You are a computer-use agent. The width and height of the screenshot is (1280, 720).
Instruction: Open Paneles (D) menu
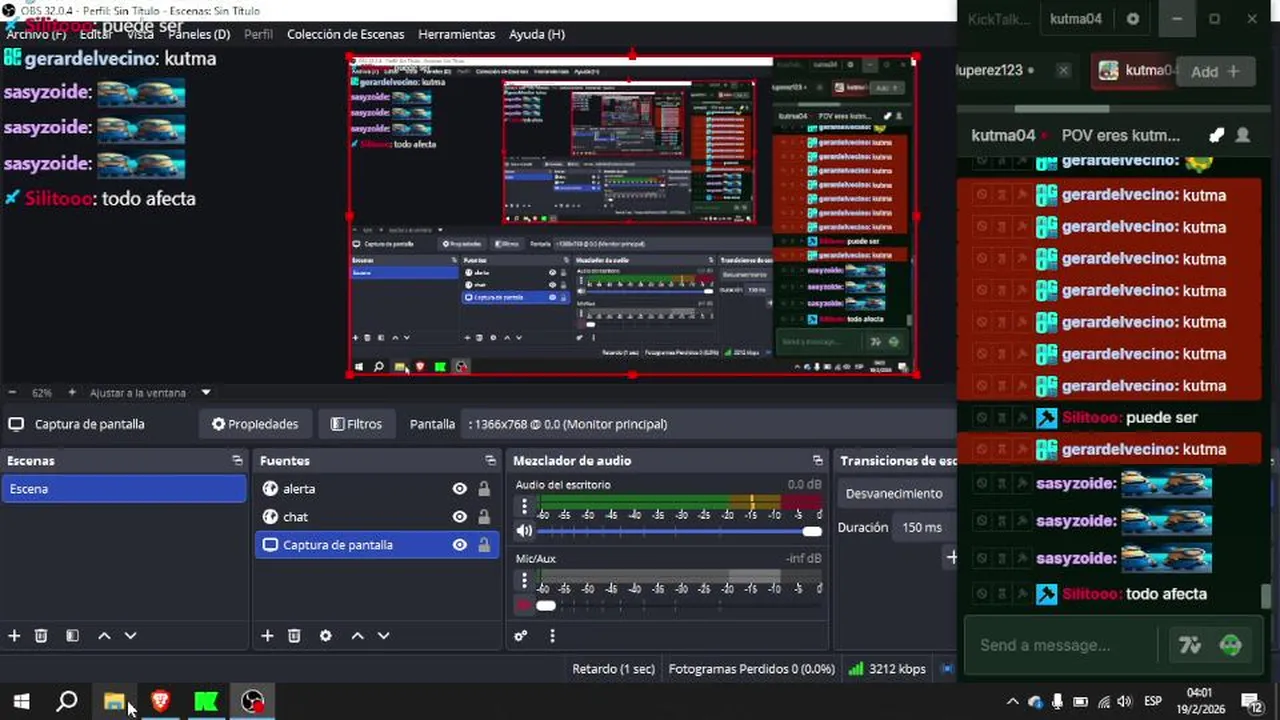click(x=199, y=34)
